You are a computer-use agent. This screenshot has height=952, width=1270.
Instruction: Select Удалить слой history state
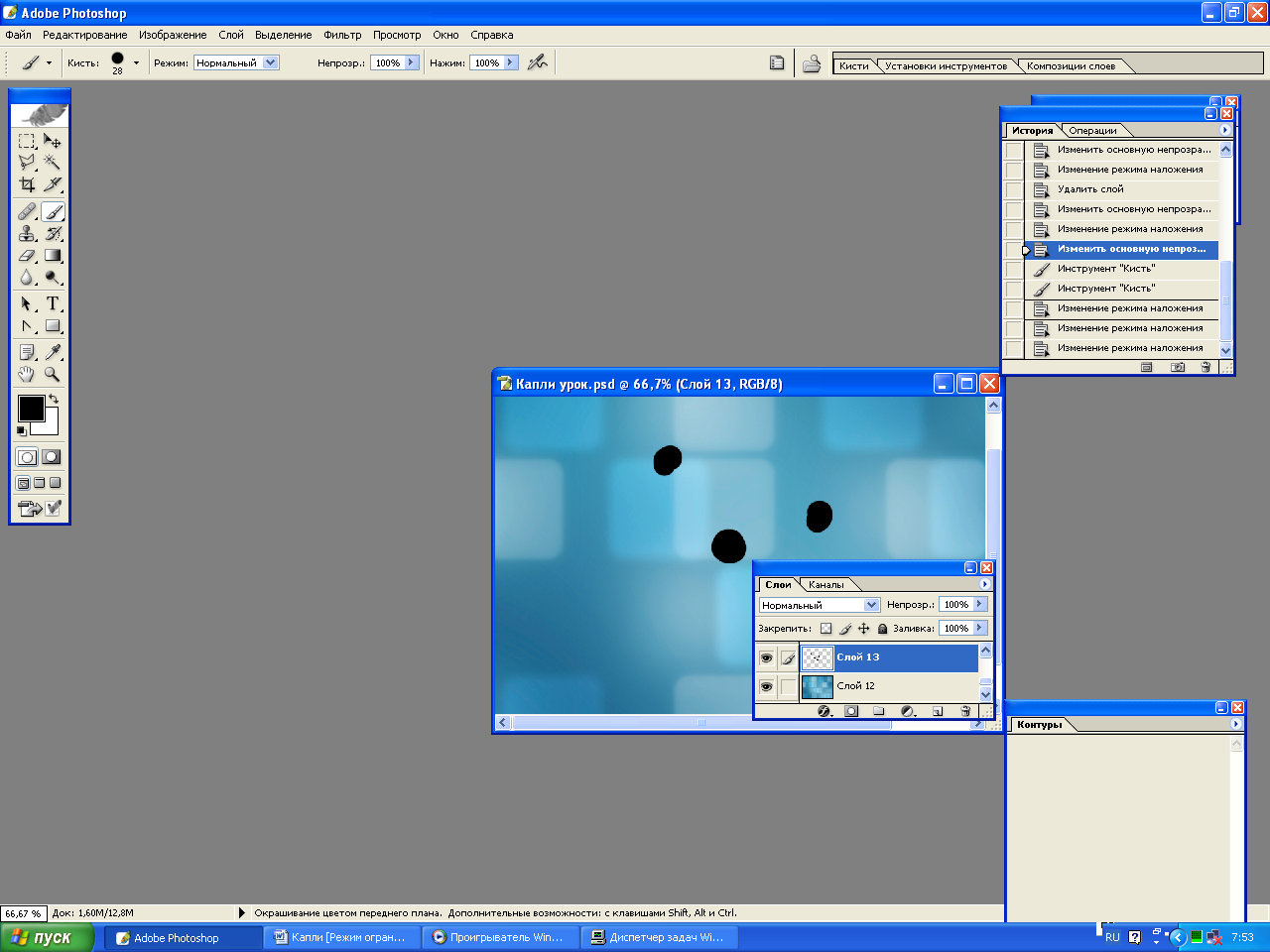point(1121,189)
